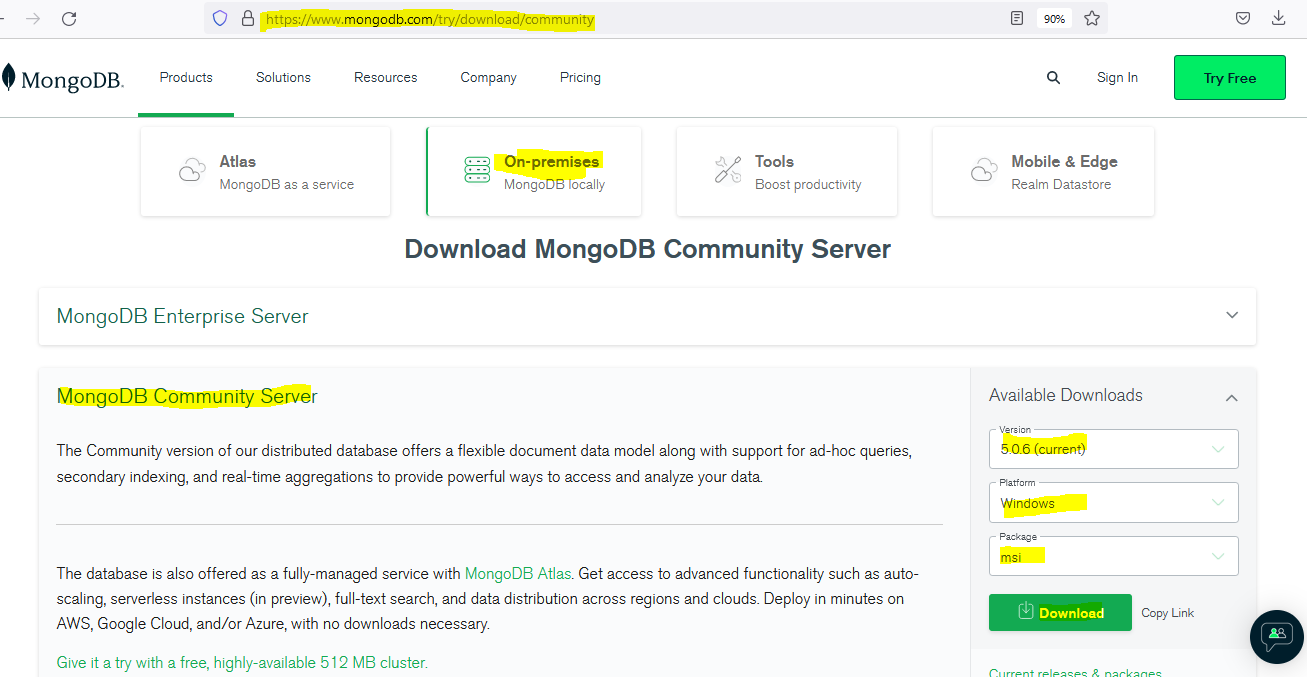Select the Mobile & Edge Realm Datastore tab

pos(1043,171)
